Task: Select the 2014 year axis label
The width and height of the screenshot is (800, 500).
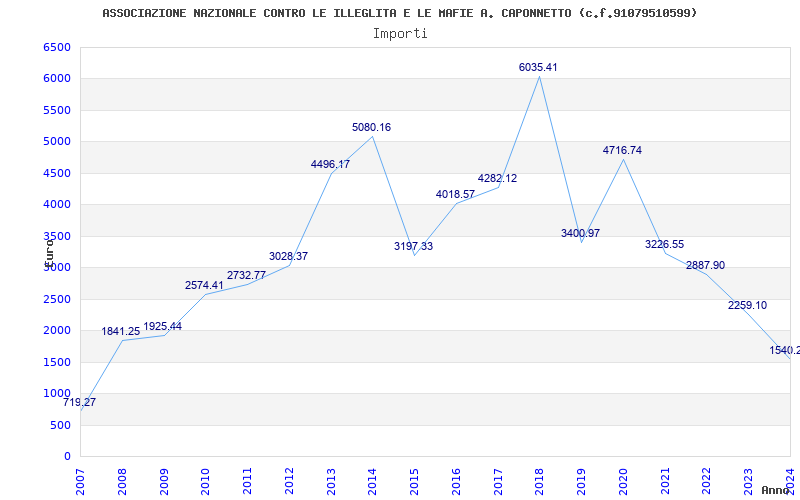Action: pos(372,482)
